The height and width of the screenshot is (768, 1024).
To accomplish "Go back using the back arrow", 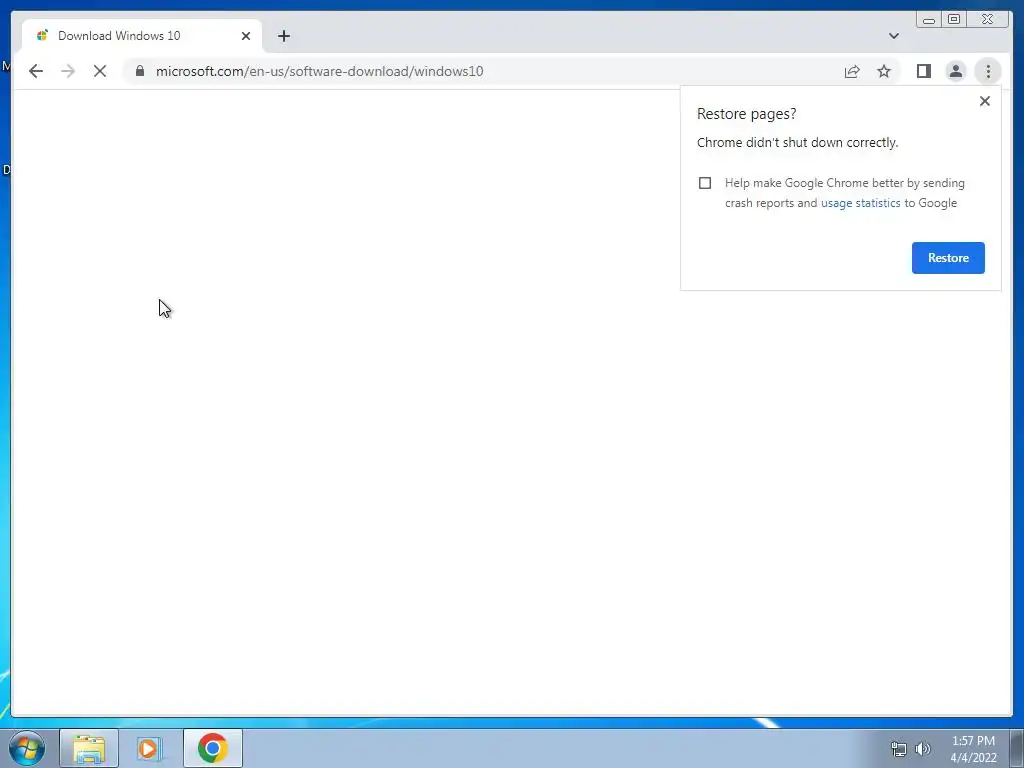I will pos(36,71).
